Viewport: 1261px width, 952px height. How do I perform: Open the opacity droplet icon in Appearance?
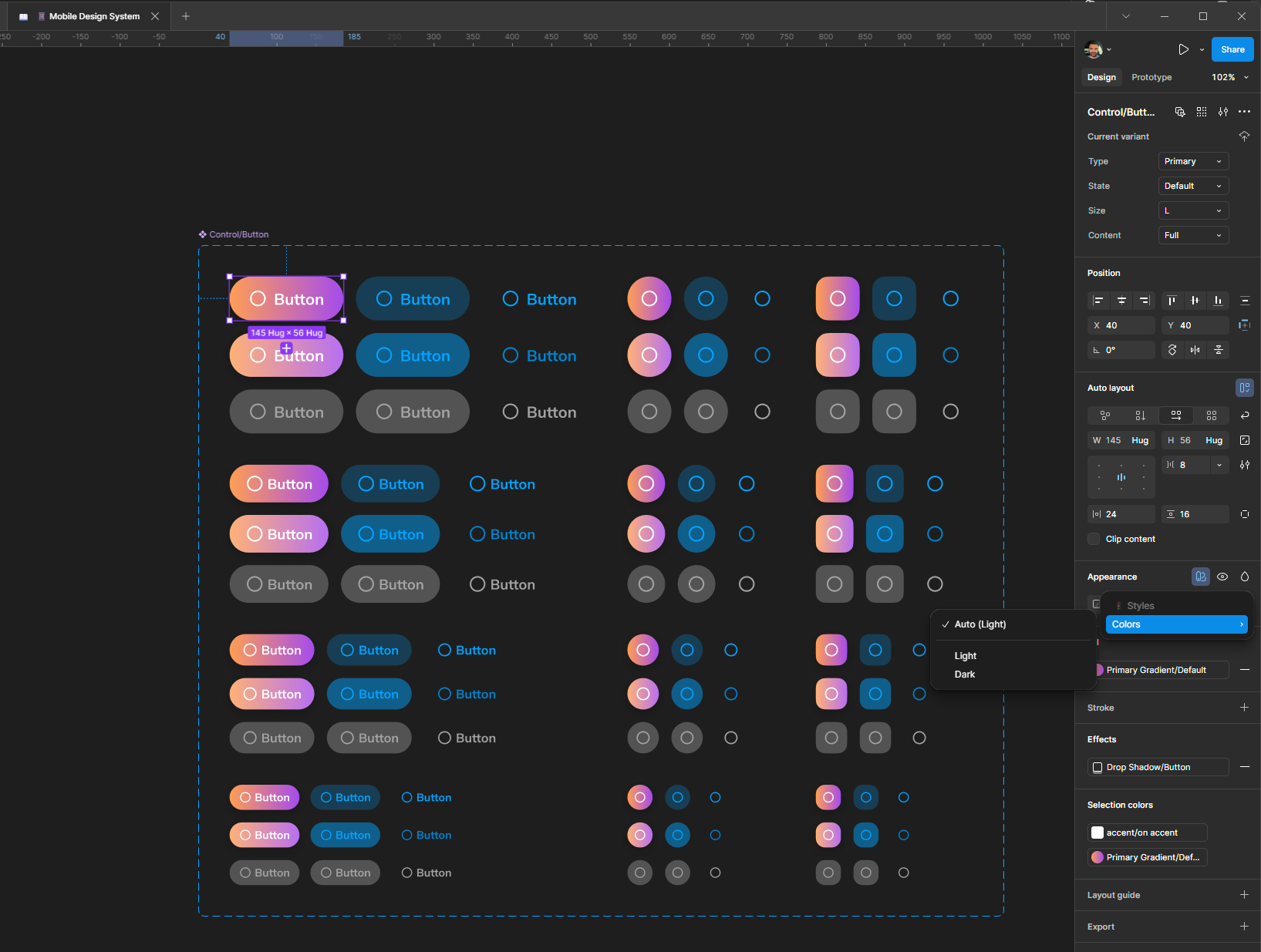point(1244,577)
